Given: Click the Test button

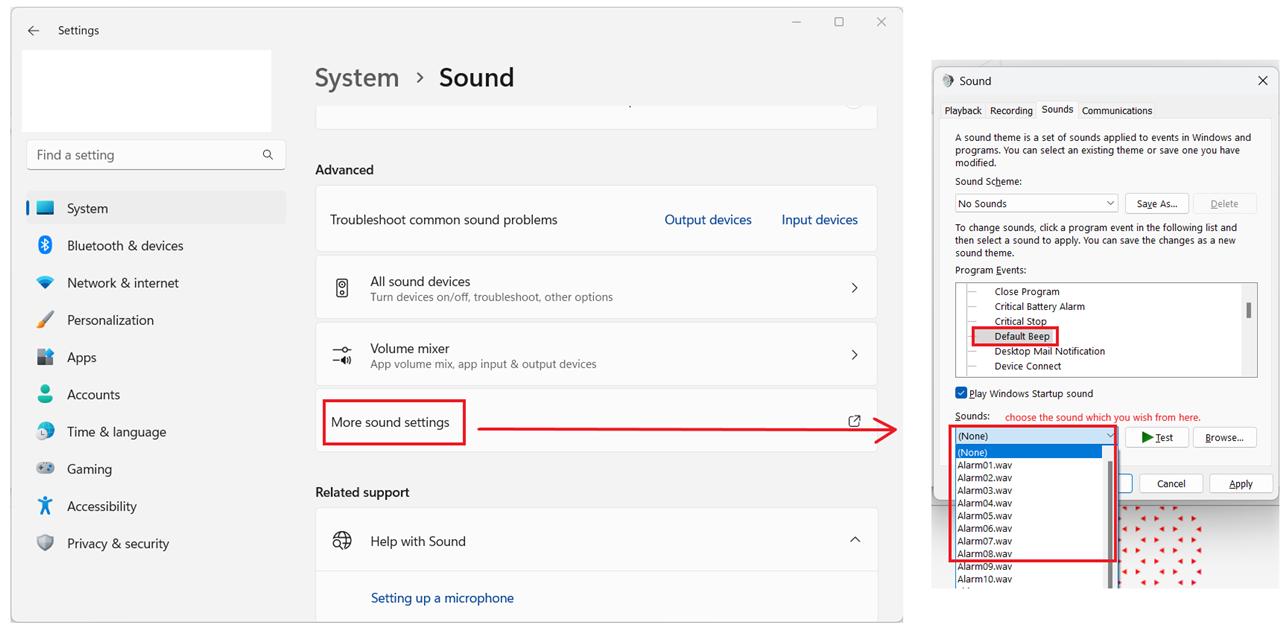Looking at the screenshot, I should point(1156,437).
